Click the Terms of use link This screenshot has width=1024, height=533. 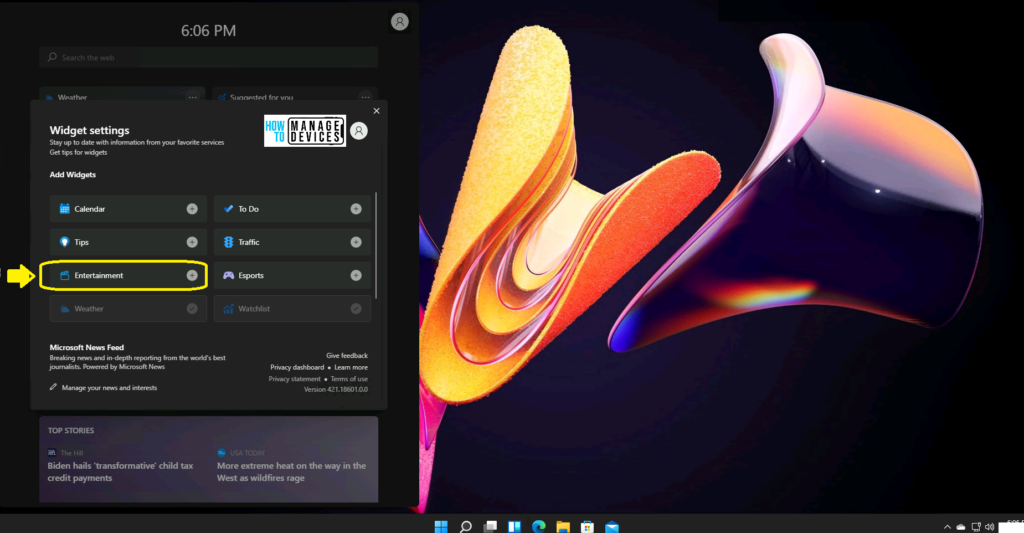[x=349, y=379]
